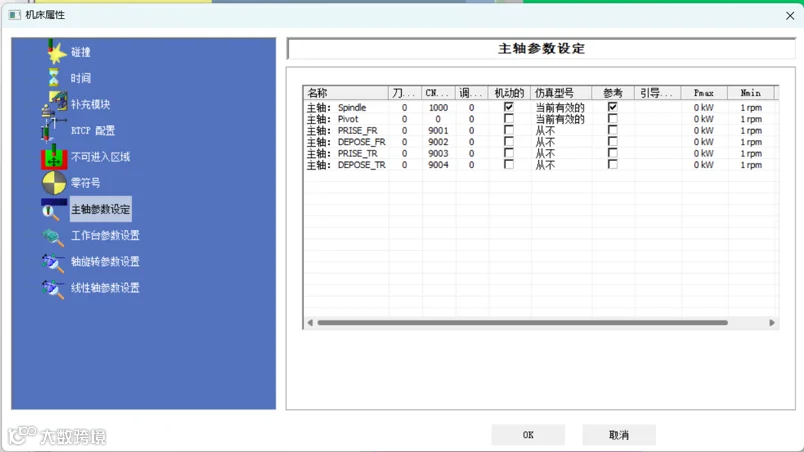The width and height of the screenshot is (804, 452).
Task: Uncheck 参考 for the Spindle row
Action: [612, 107]
